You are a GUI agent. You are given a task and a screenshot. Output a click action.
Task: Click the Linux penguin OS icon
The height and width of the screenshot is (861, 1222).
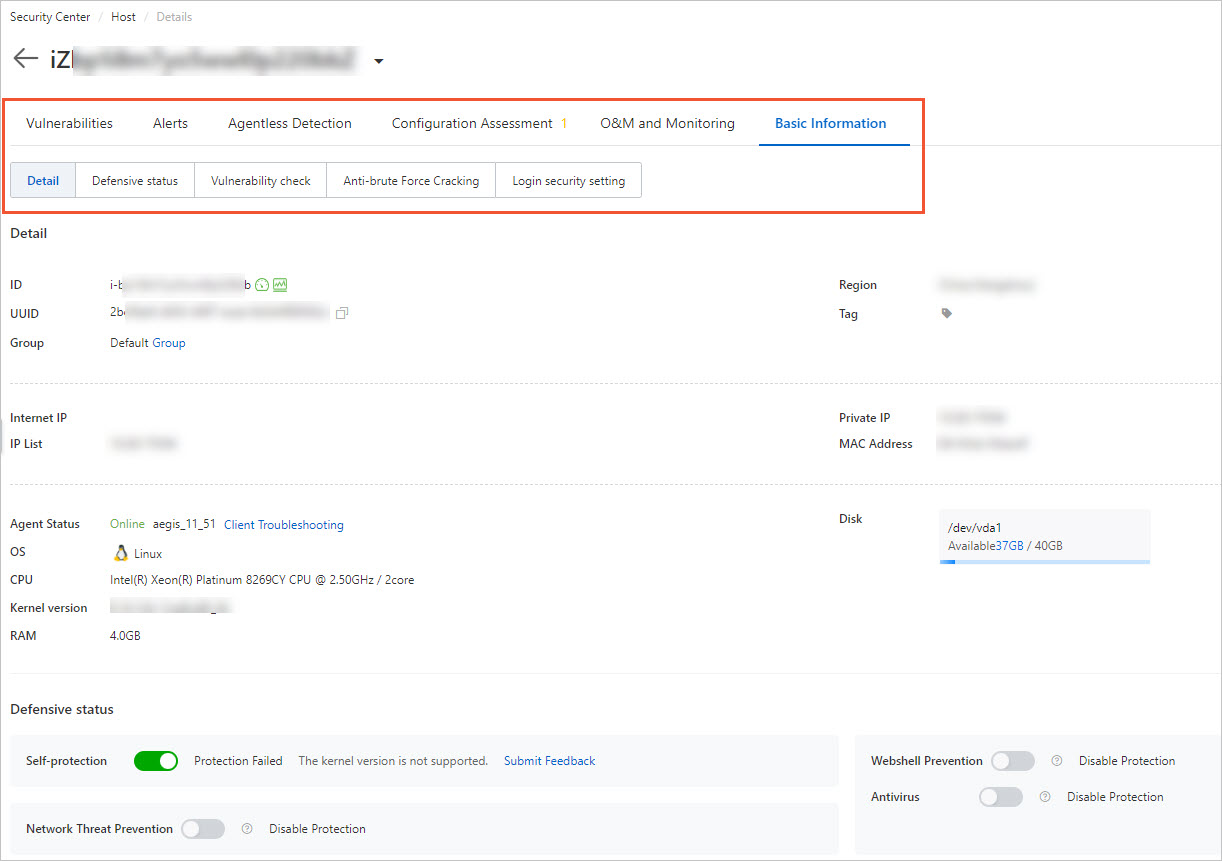tap(120, 552)
